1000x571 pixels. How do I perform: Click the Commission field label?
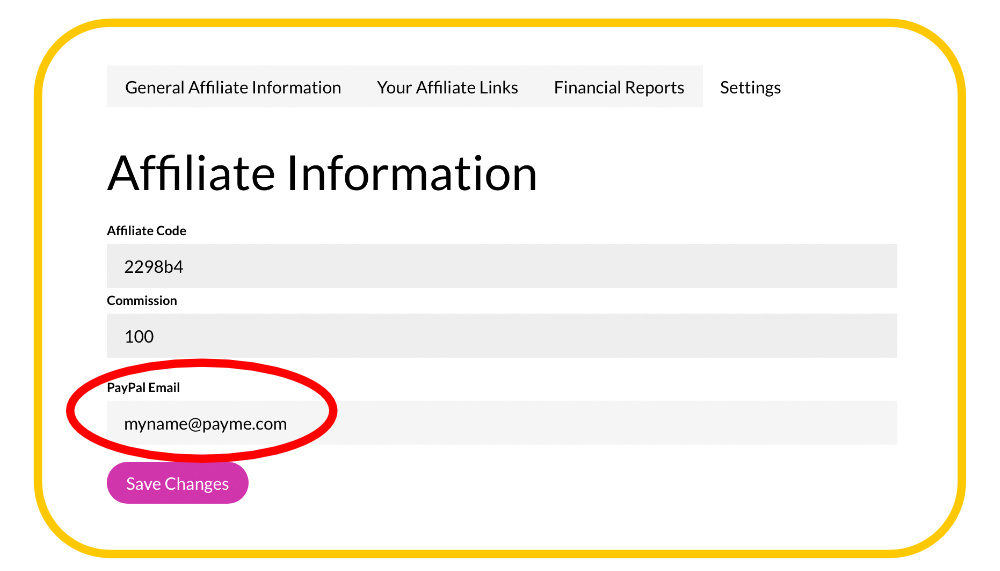click(142, 300)
